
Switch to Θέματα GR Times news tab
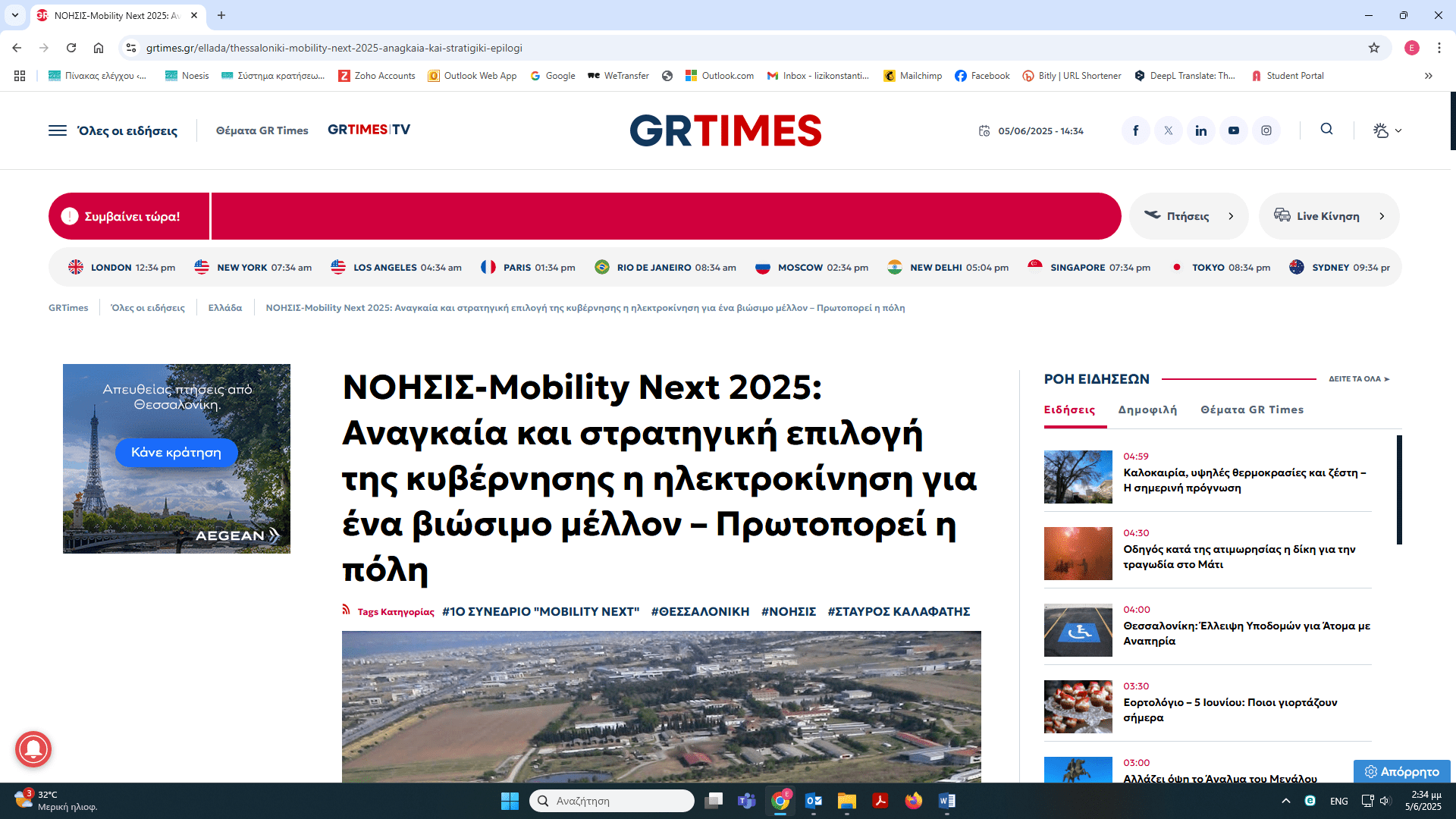[1252, 409]
